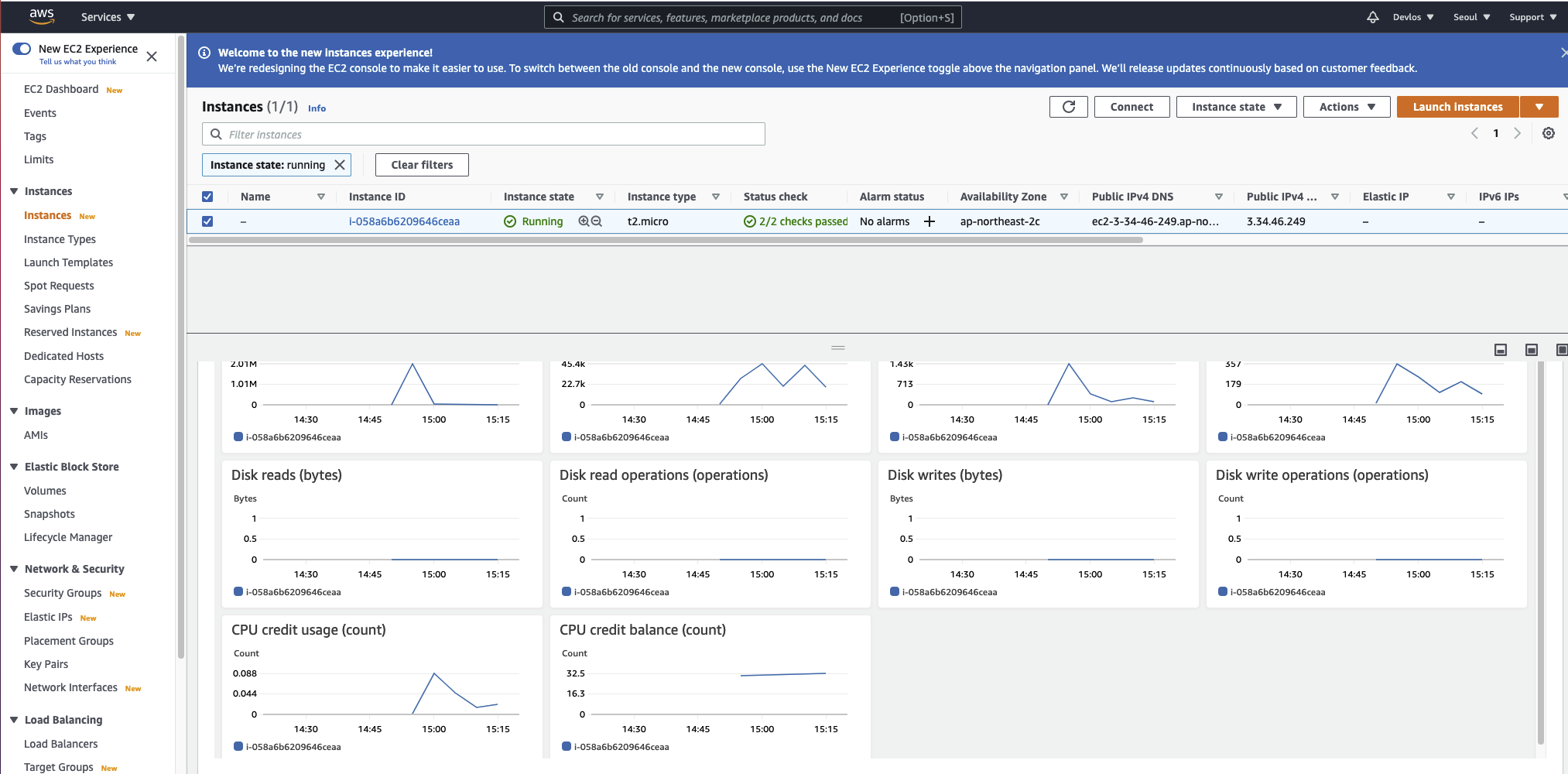The width and height of the screenshot is (1568, 774).
Task: Open Key Pairs page
Action: point(46,664)
